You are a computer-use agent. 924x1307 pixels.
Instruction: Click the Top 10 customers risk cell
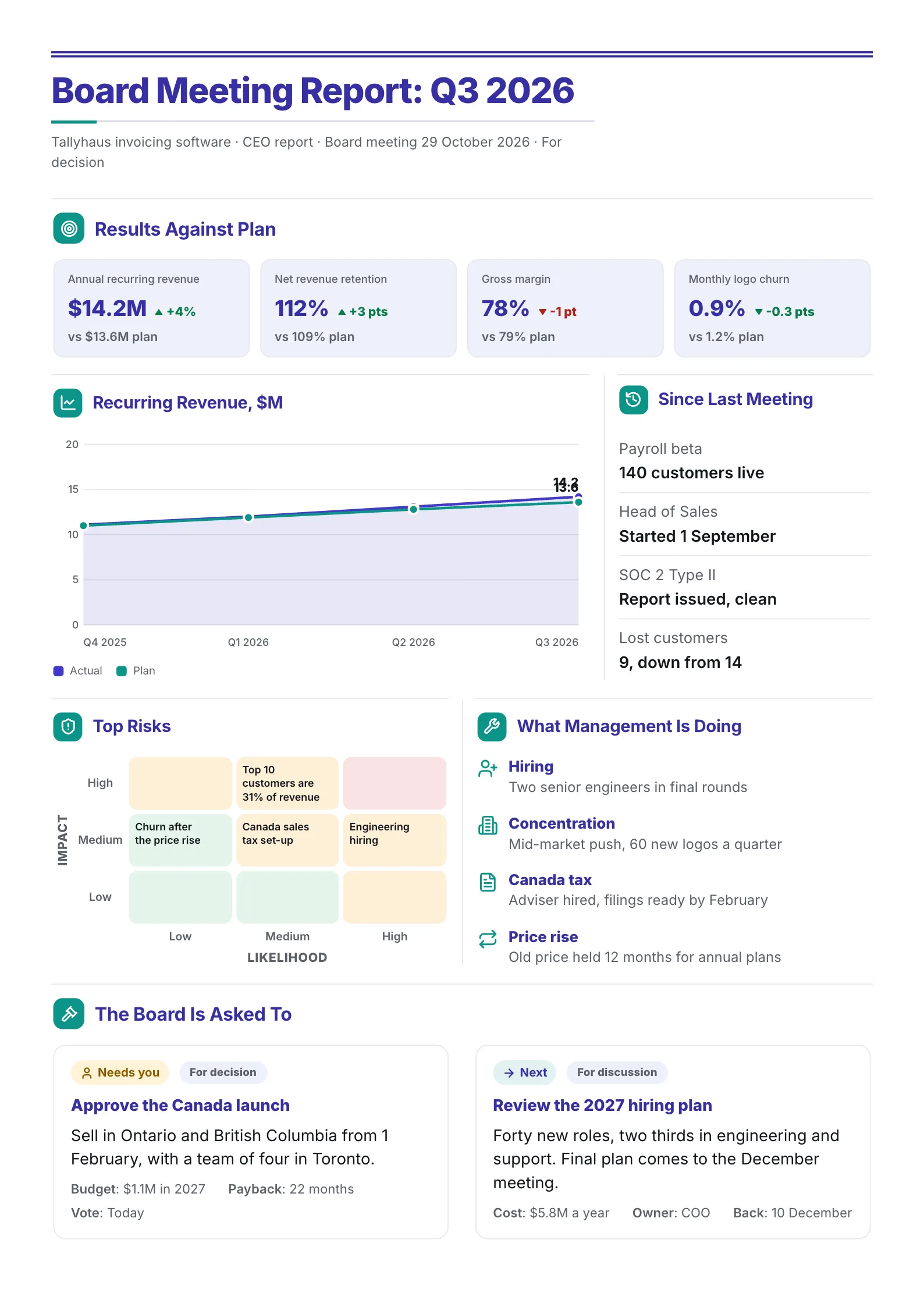tap(287, 783)
